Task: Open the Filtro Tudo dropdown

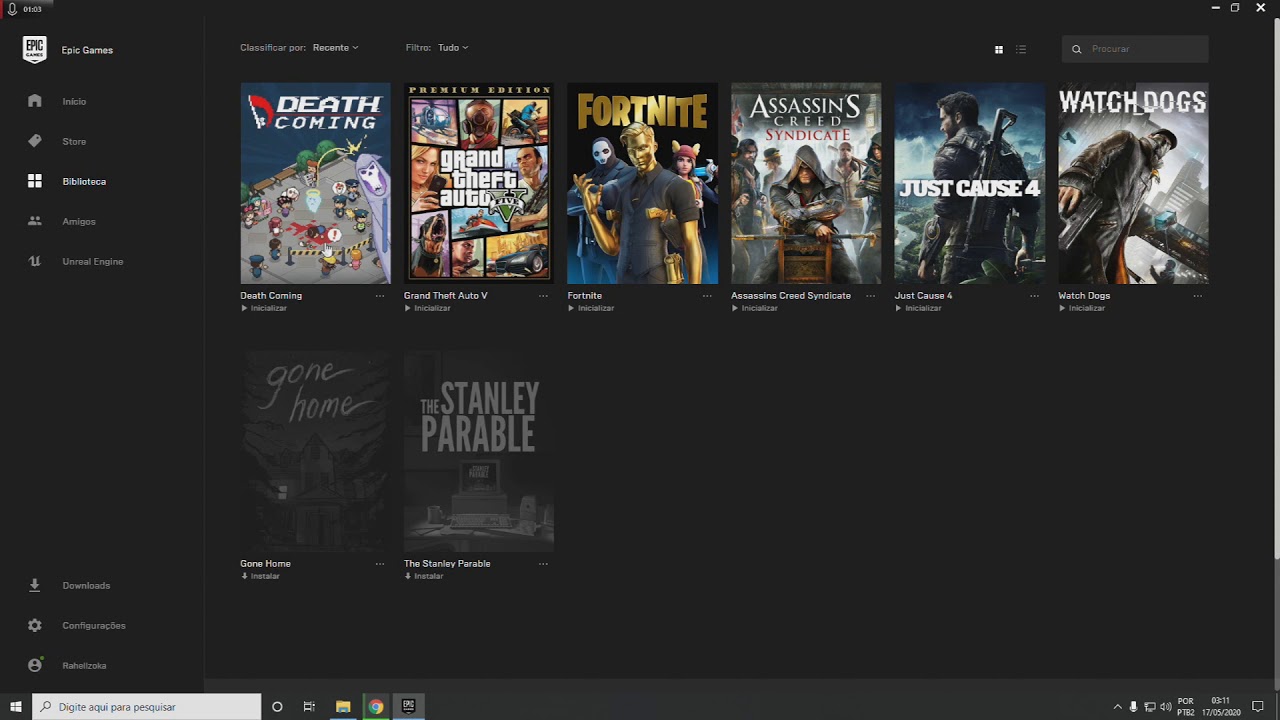Action: click(453, 48)
